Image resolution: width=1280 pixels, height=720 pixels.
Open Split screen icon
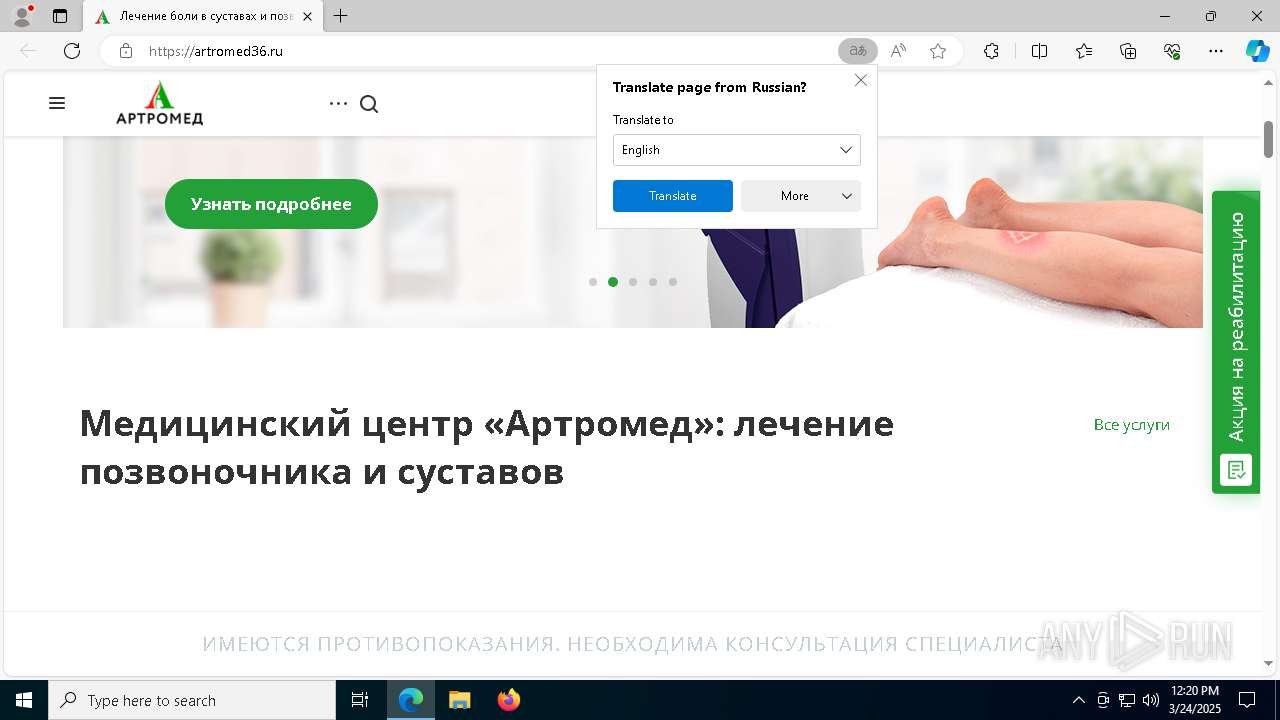[x=1039, y=51]
